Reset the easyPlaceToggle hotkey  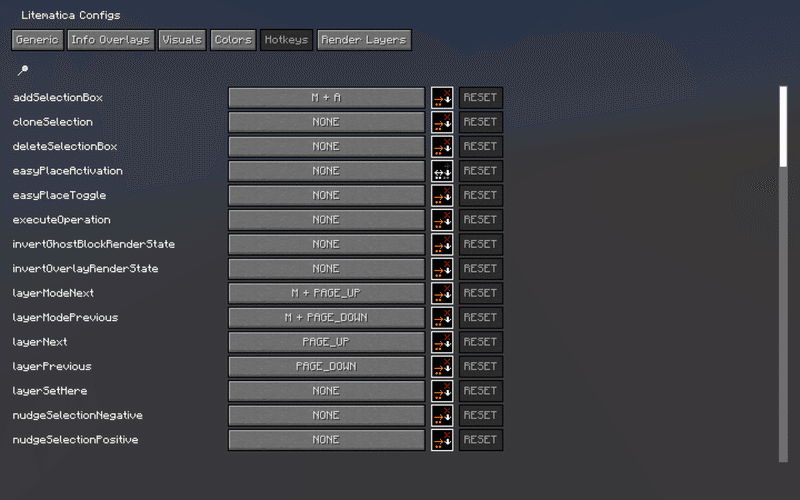tap(481, 195)
